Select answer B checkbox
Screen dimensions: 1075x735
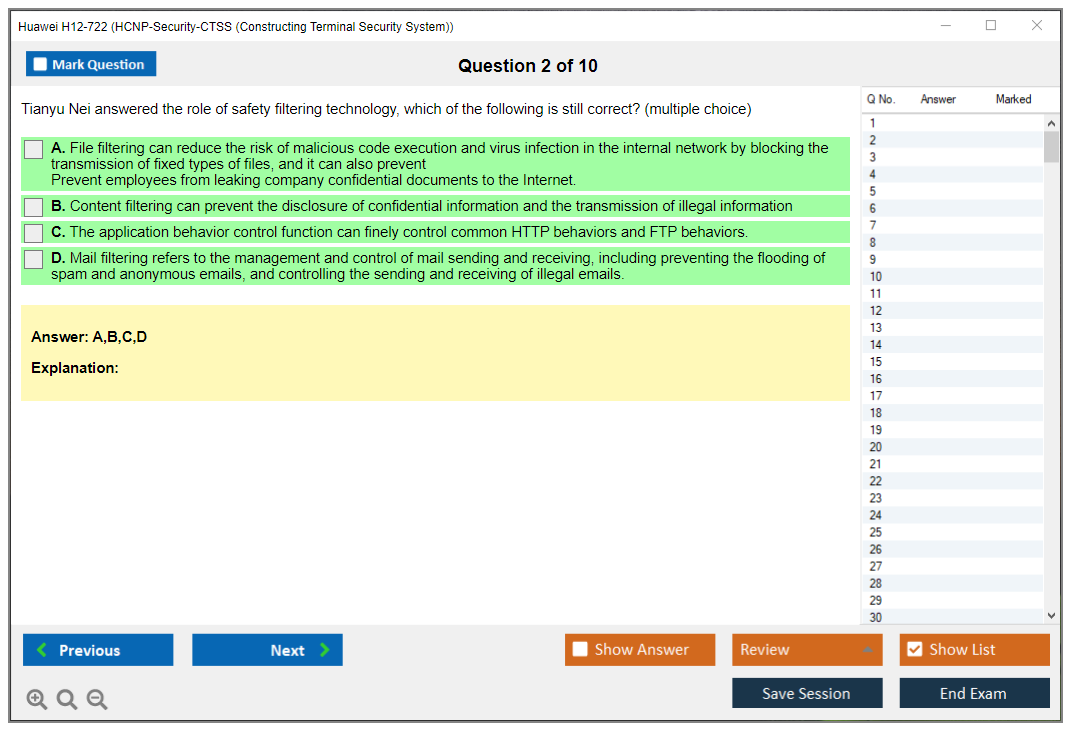[x=34, y=207]
